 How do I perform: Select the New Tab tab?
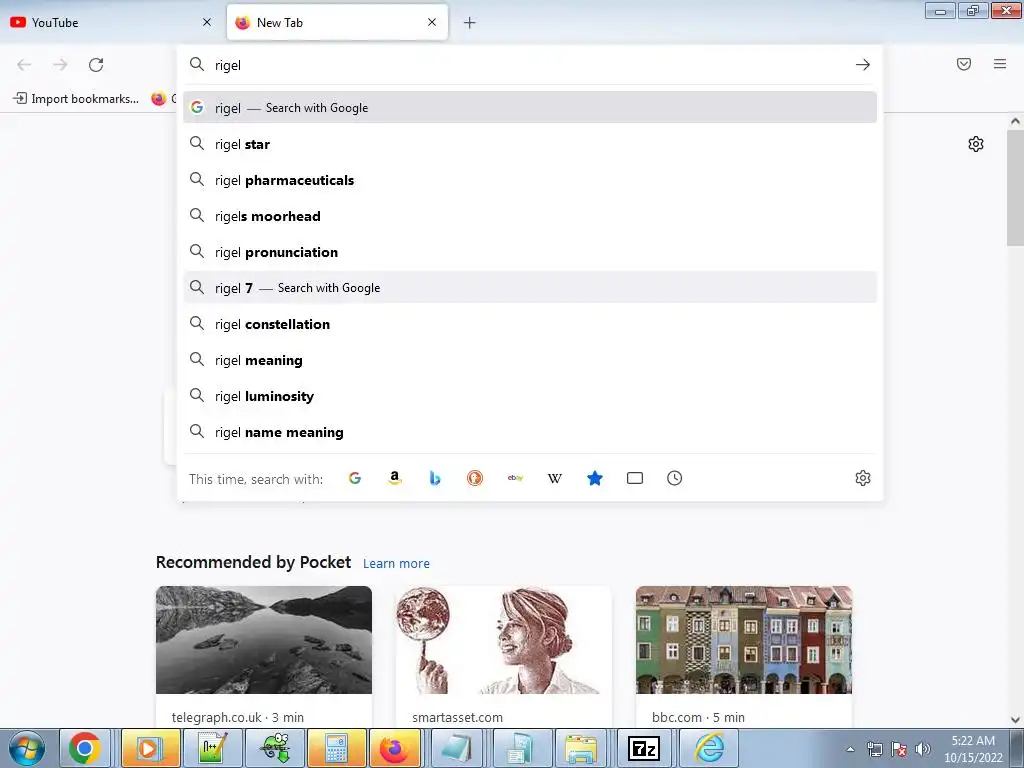click(x=337, y=22)
